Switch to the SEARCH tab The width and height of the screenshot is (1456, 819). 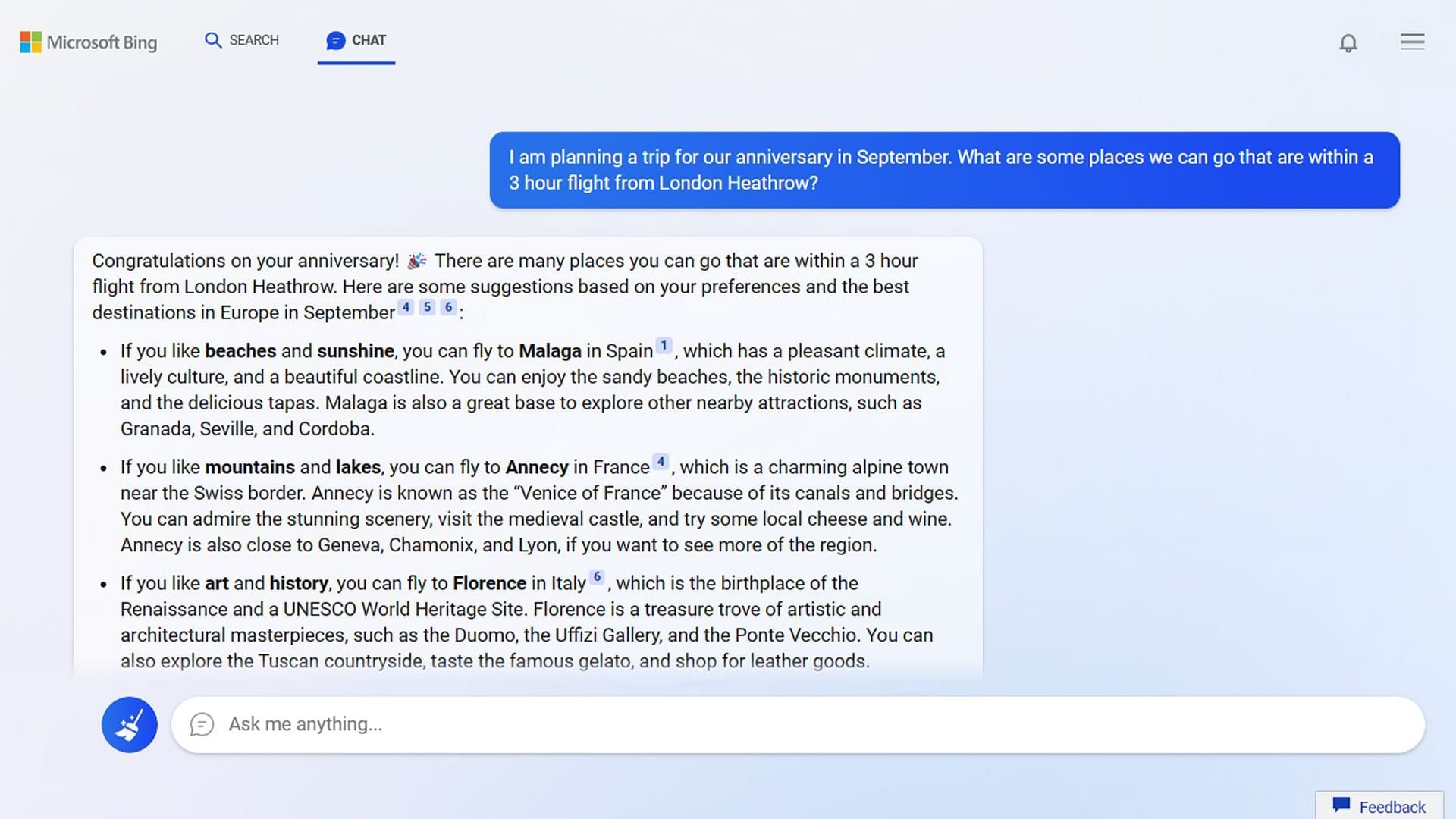(241, 40)
